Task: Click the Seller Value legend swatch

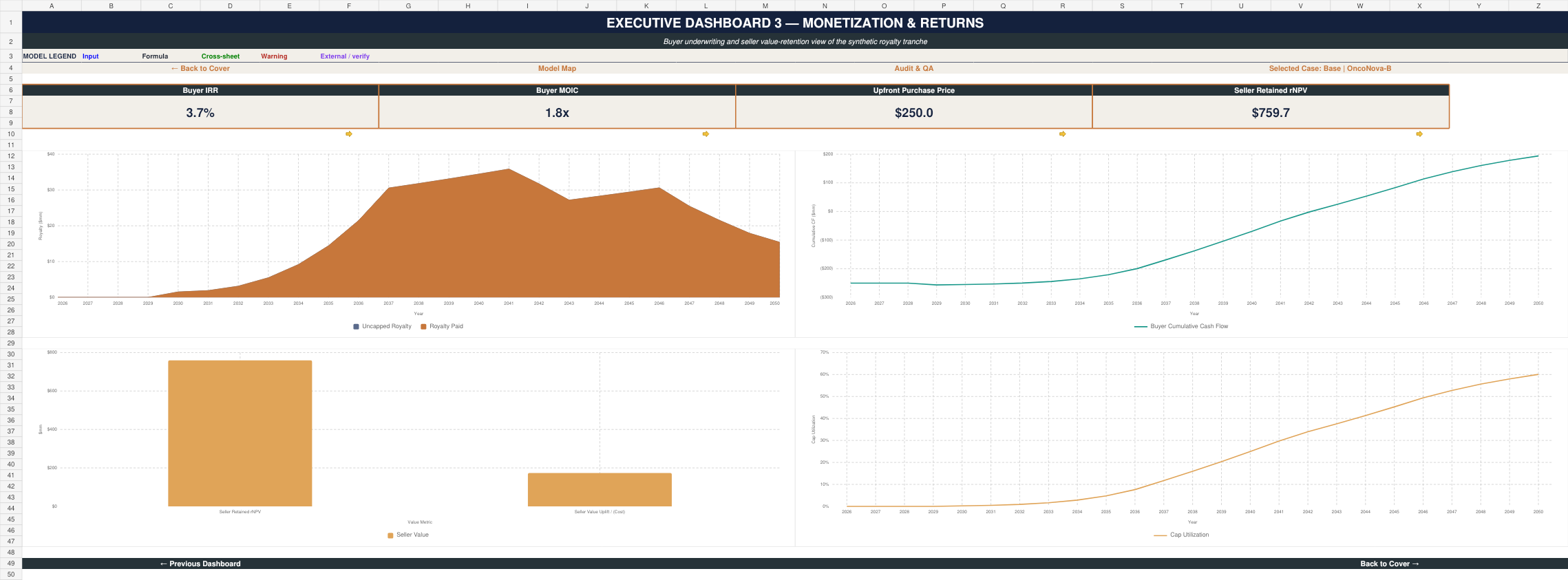Action: click(x=390, y=535)
